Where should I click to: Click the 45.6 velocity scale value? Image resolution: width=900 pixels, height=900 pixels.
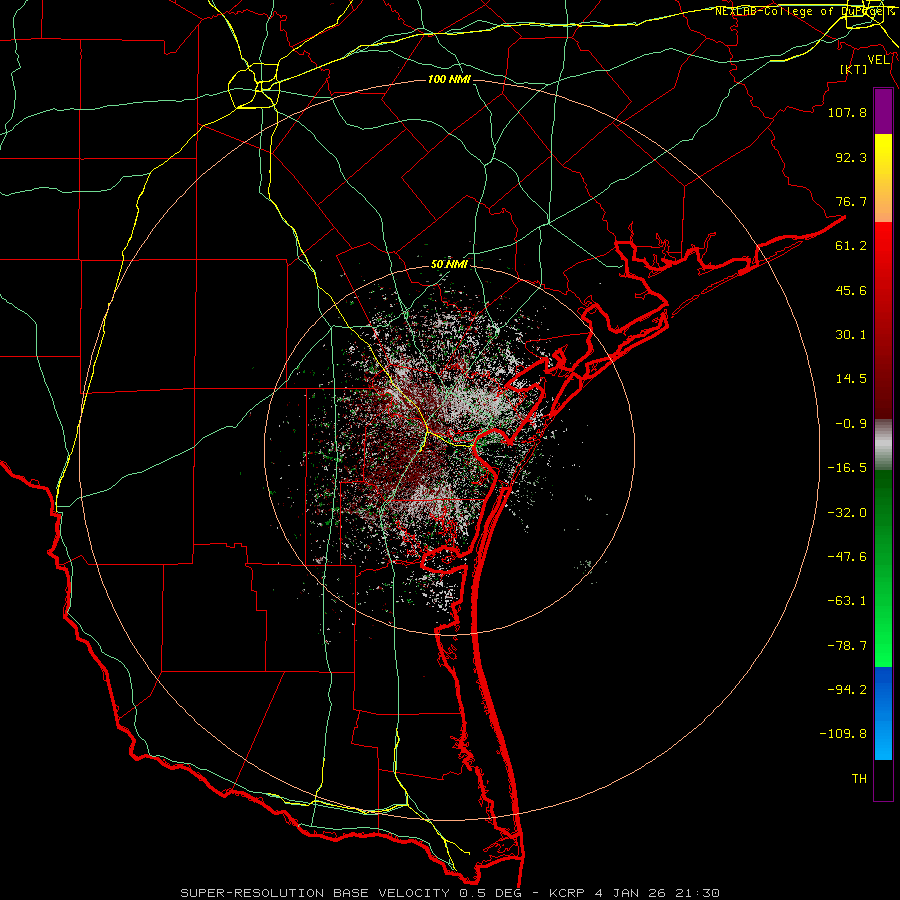851,290
